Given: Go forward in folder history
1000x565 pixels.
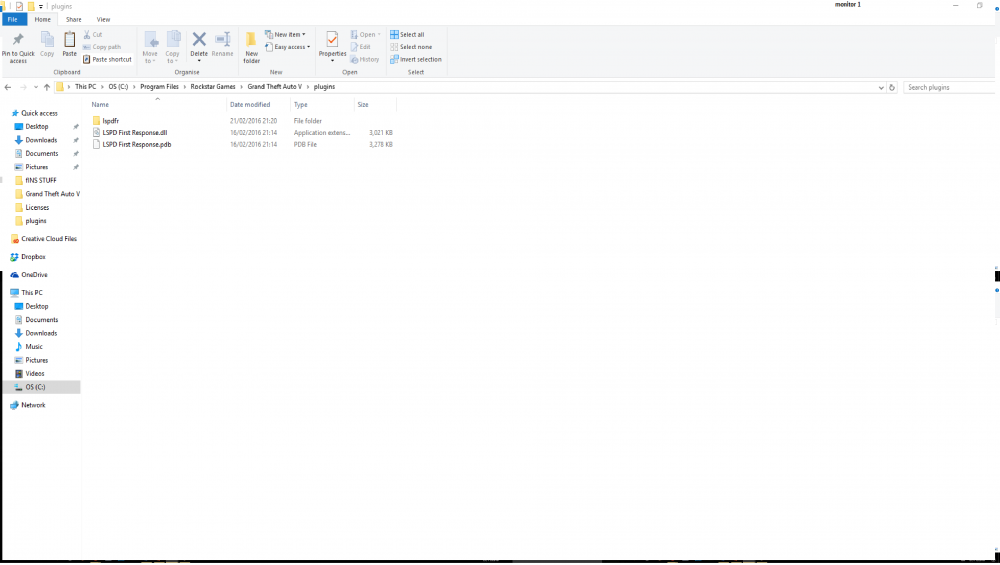Looking at the screenshot, I should tap(23, 87).
